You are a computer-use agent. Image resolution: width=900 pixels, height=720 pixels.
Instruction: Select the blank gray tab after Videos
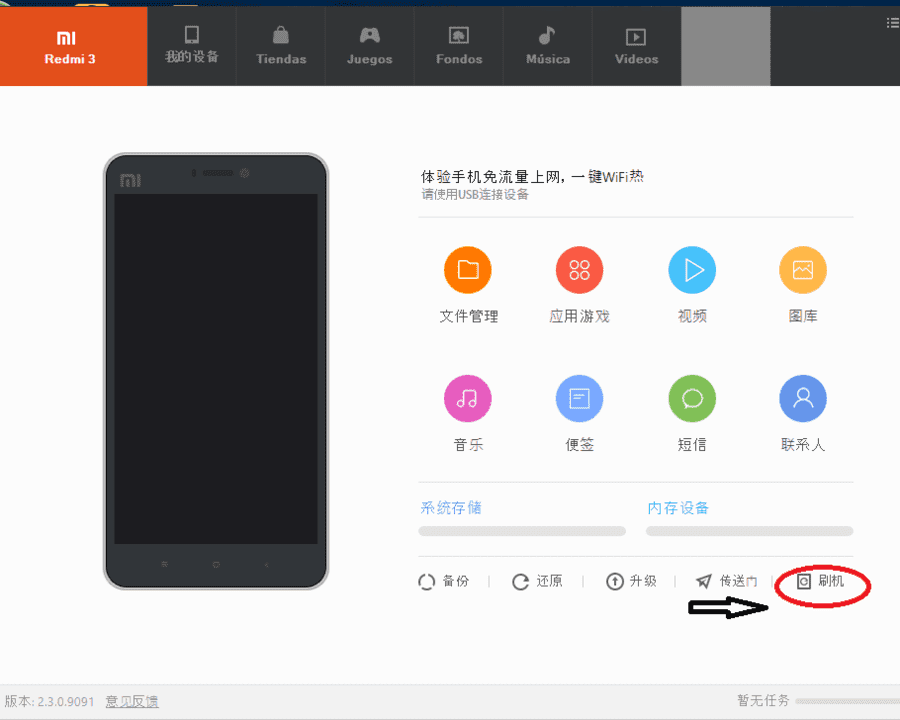[x=726, y=47]
